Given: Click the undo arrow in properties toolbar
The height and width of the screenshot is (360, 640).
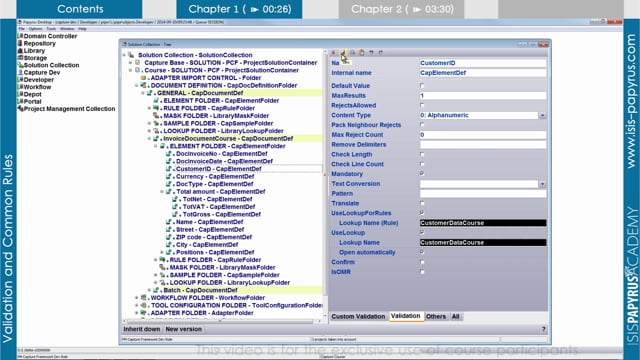Looking at the screenshot, I should coord(371,53).
